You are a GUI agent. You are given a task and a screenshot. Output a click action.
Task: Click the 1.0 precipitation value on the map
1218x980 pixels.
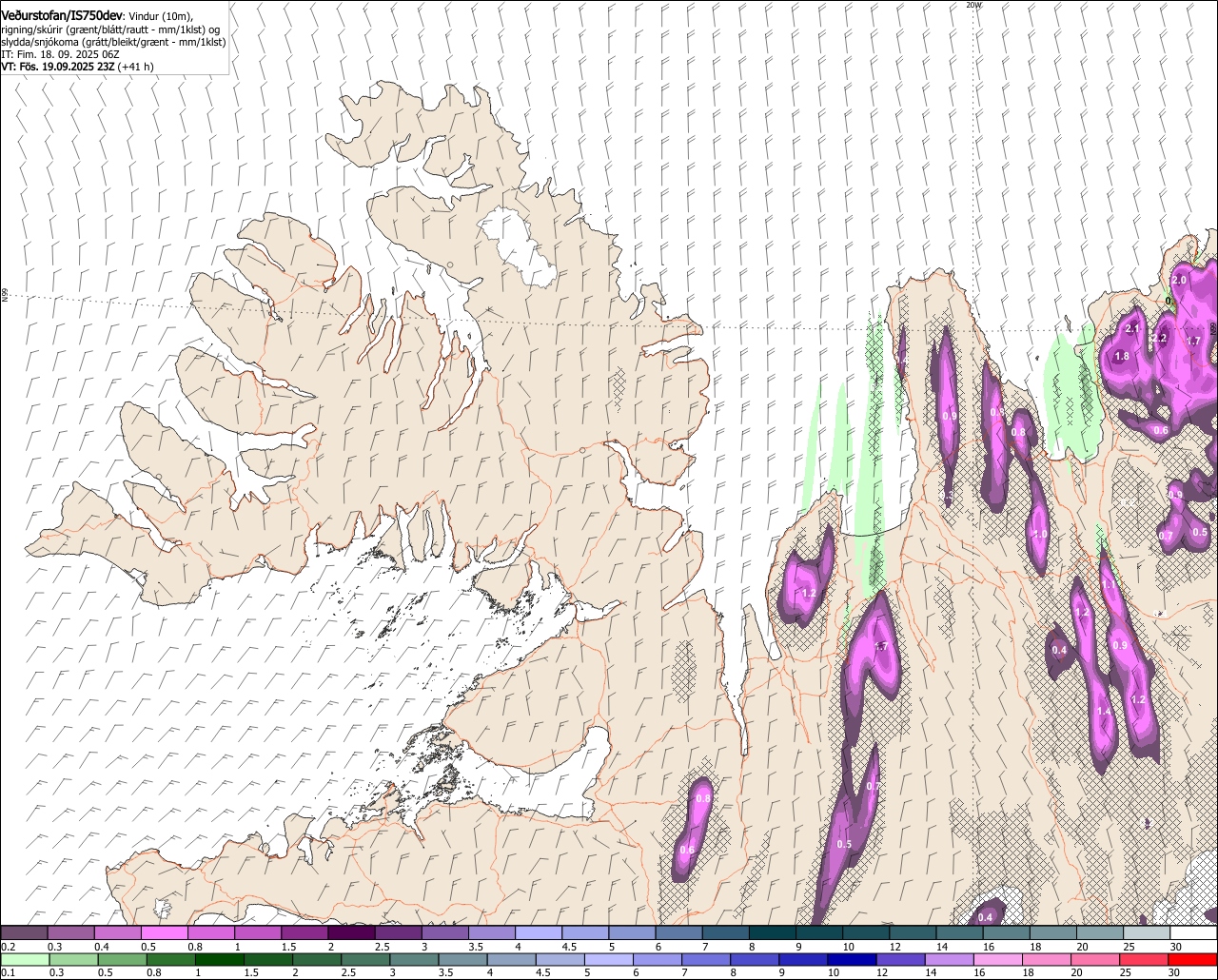[x=1040, y=534]
